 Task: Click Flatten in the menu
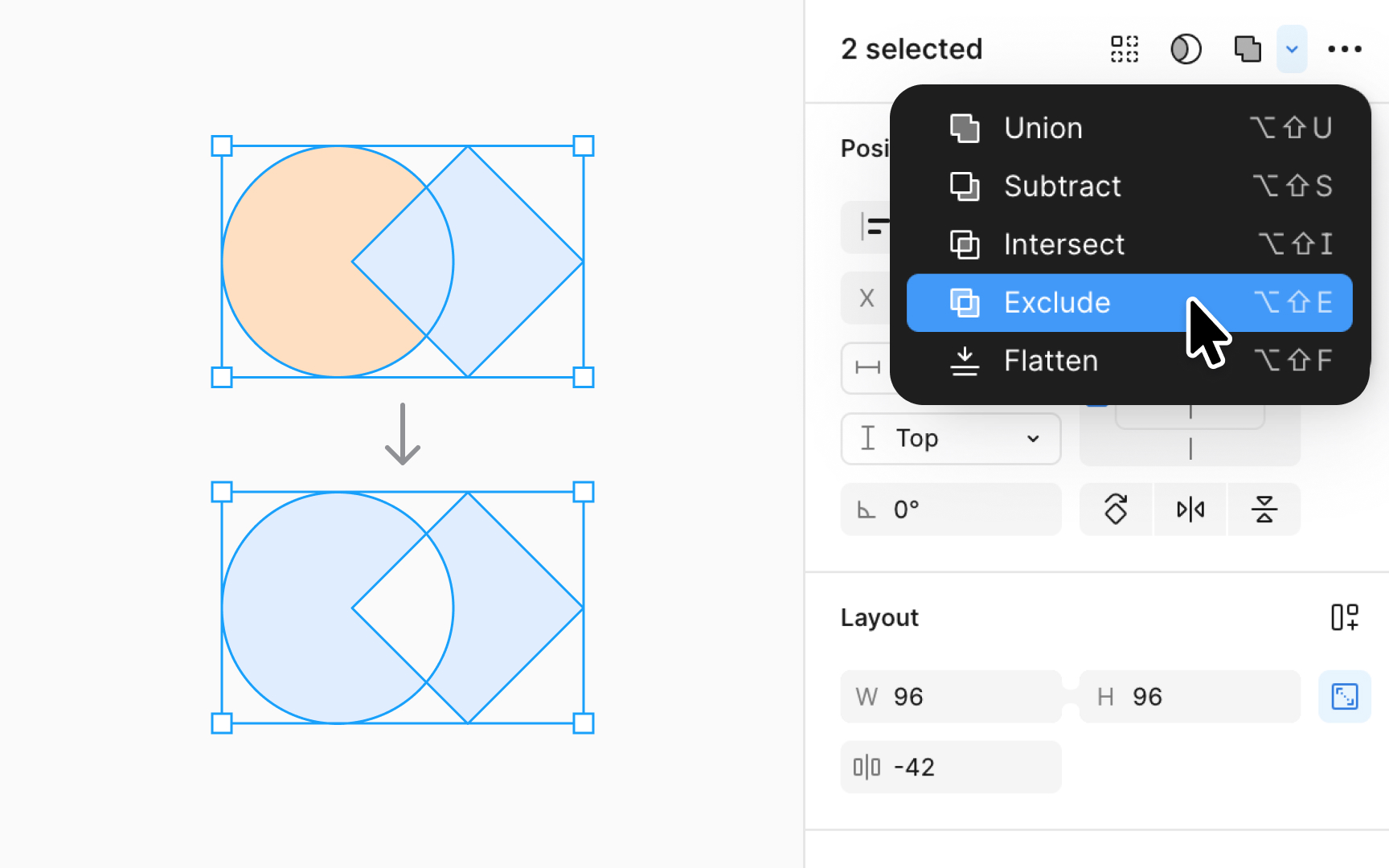click(x=1051, y=361)
